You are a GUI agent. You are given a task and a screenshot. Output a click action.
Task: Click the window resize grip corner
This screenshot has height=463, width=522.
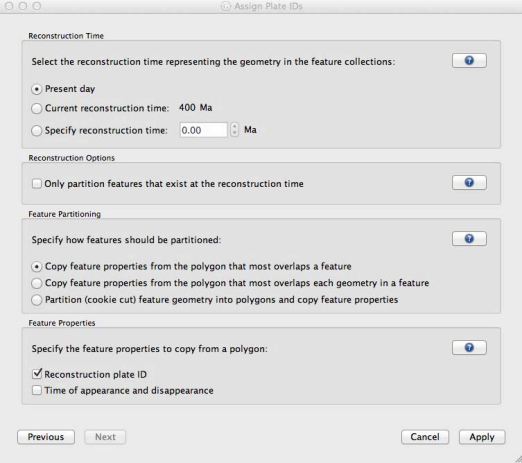(x=518, y=459)
